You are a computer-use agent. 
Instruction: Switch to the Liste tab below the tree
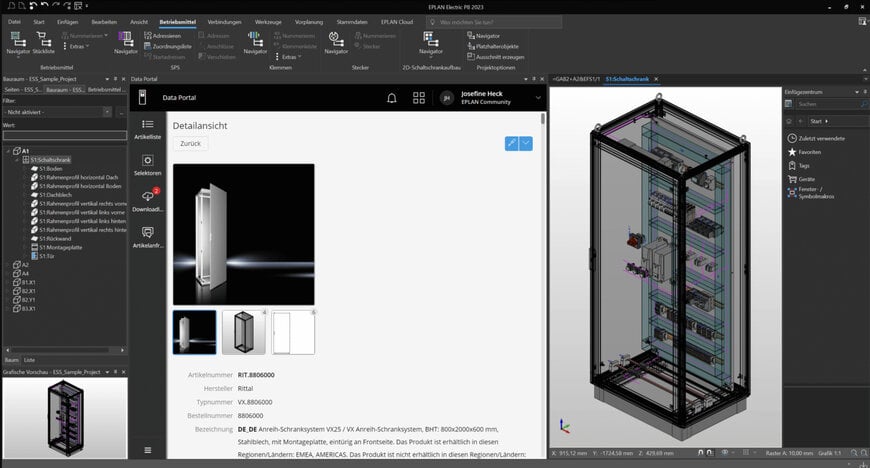29,360
